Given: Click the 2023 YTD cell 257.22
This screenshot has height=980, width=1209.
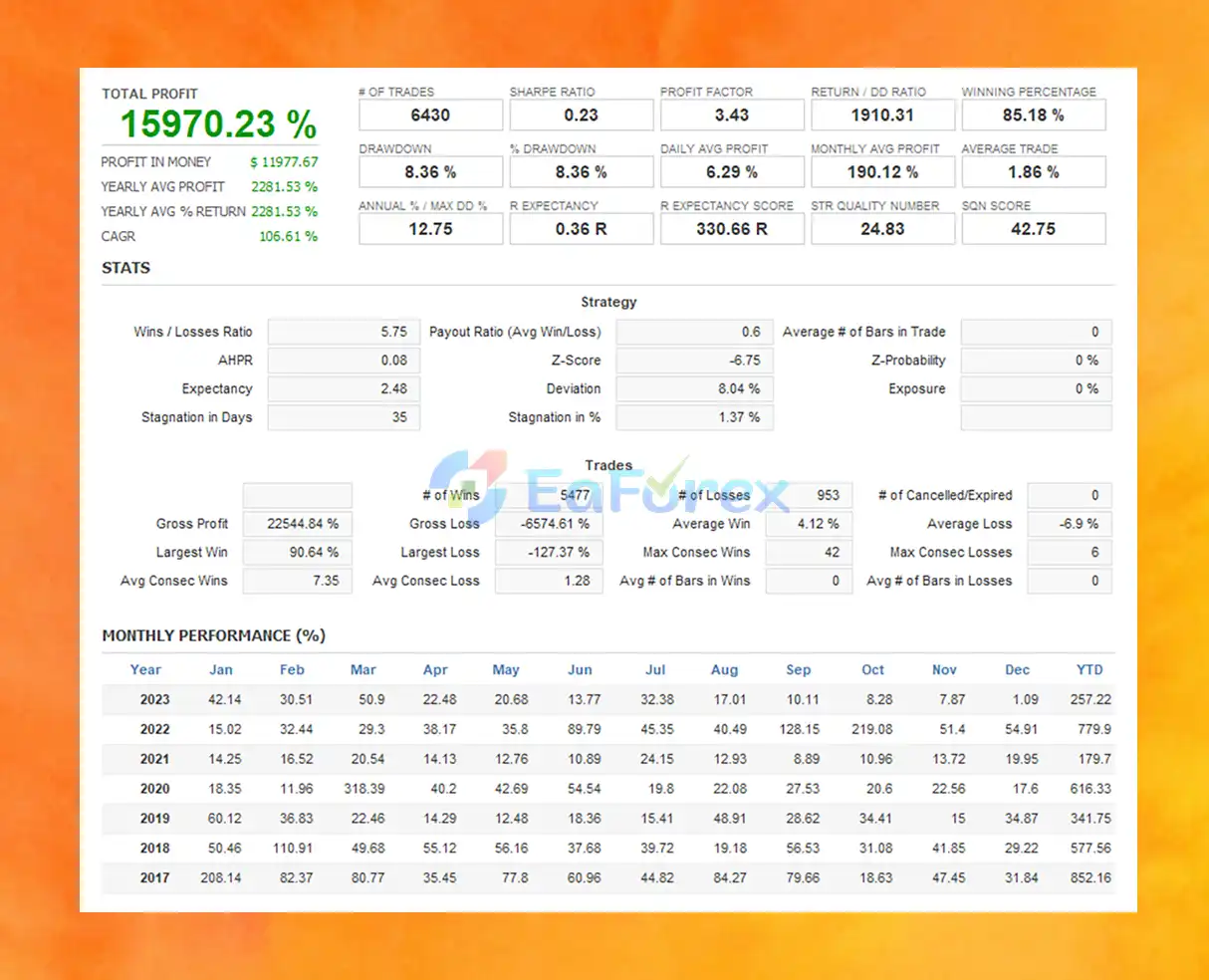Looking at the screenshot, I should [x=1090, y=700].
